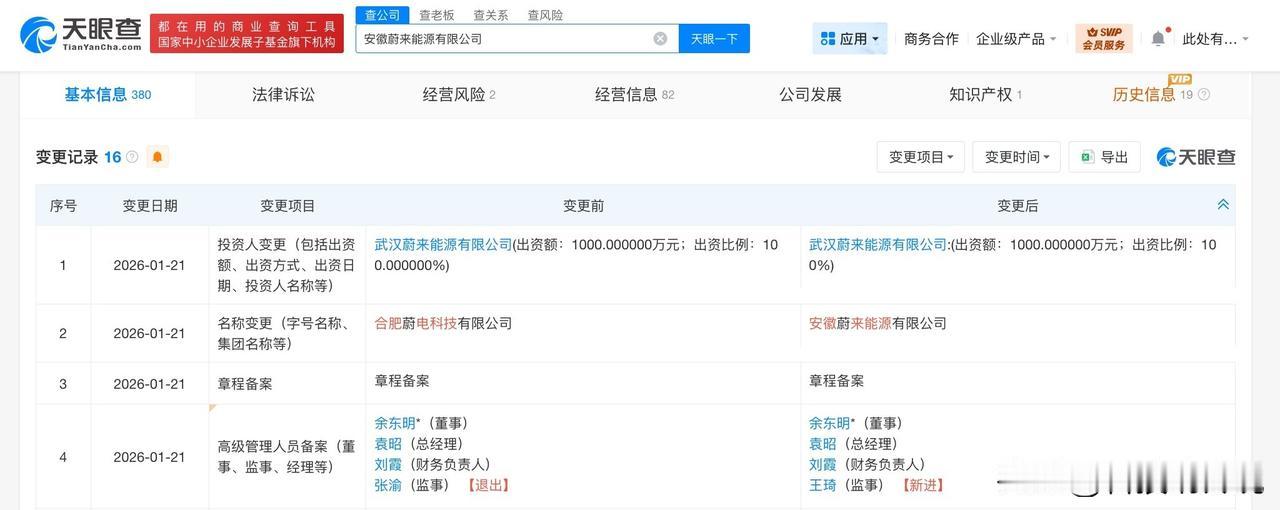Click the 导出 export button
The height and width of the screenshot is (510, 1280).
1104,157
